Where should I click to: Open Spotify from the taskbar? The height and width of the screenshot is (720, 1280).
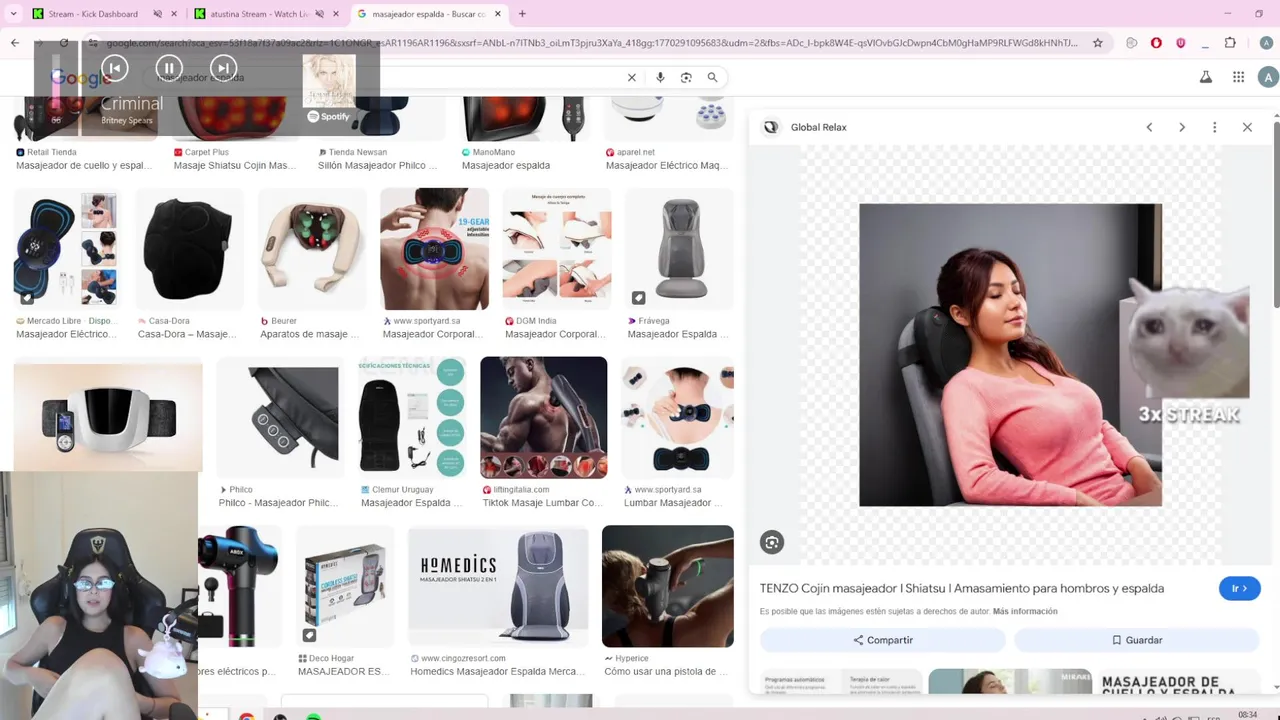[313, 716]
